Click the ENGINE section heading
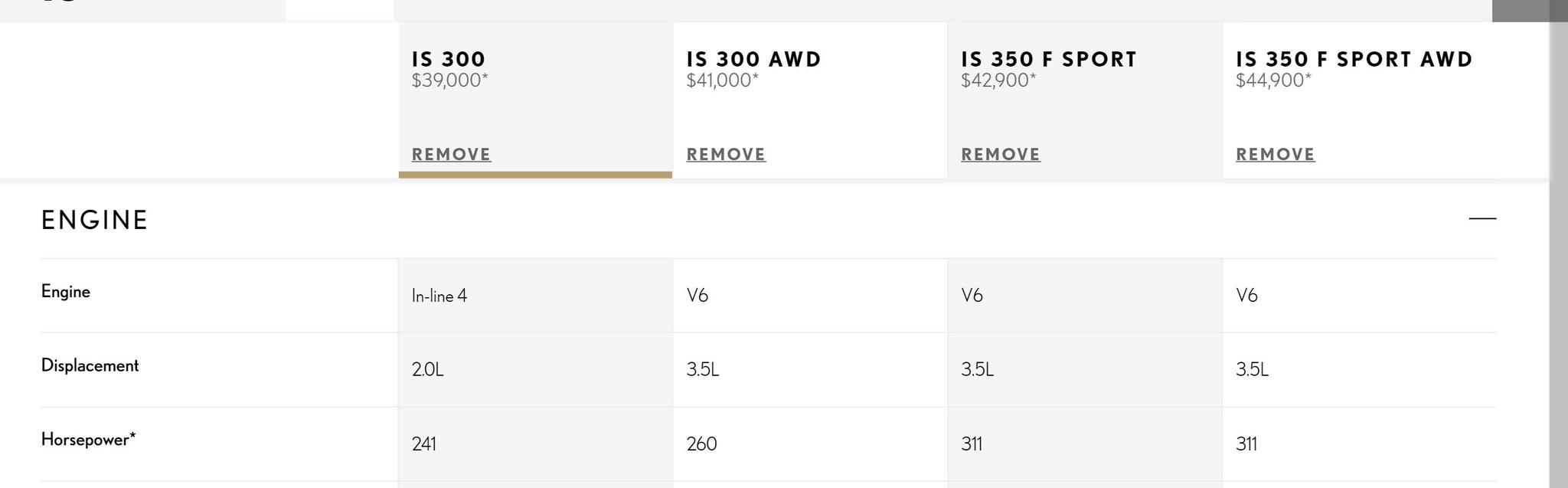 pos(94,221)
